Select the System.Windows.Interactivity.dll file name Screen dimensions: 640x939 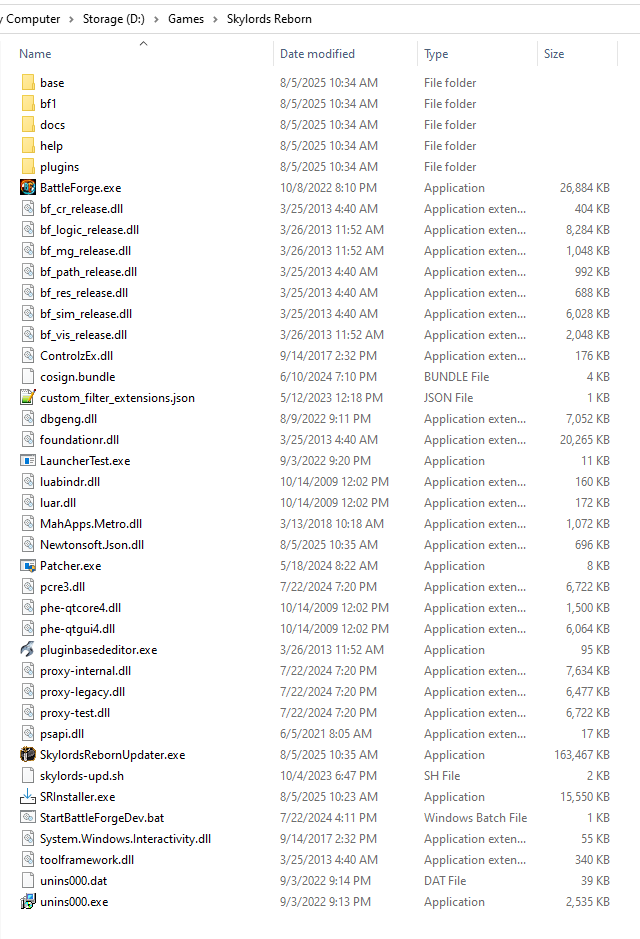(125, 838)
